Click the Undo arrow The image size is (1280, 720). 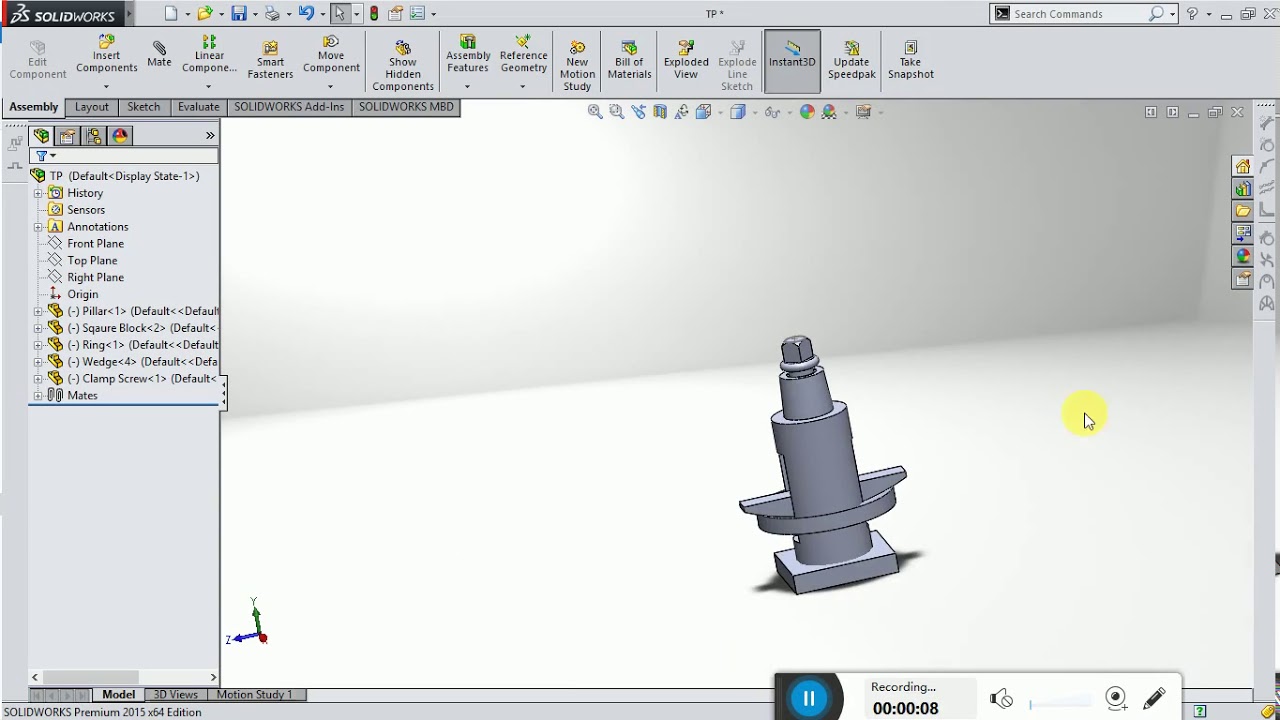pyautogui.click(x=306, y=13)
